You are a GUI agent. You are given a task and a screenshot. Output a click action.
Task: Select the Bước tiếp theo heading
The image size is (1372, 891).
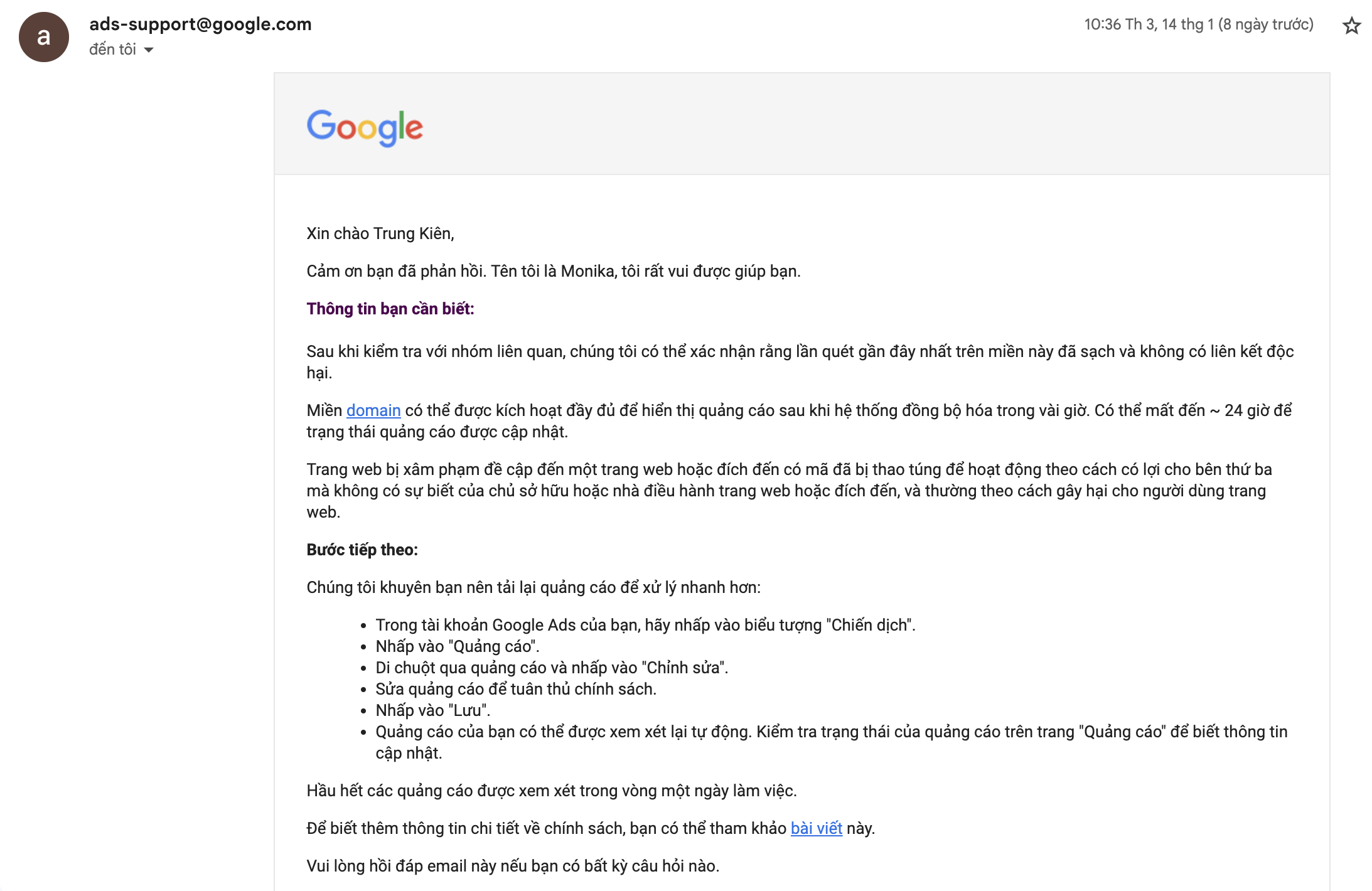pos(362,550)
